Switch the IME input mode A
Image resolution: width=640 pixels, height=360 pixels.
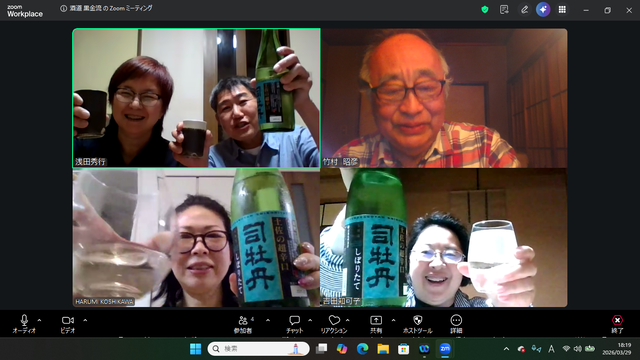tap(551, 349)
